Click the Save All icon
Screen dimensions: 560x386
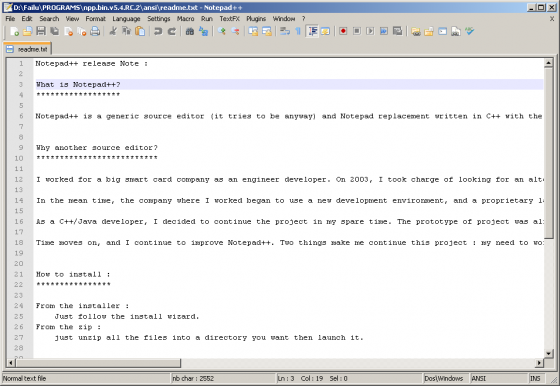tap(55, 31)
